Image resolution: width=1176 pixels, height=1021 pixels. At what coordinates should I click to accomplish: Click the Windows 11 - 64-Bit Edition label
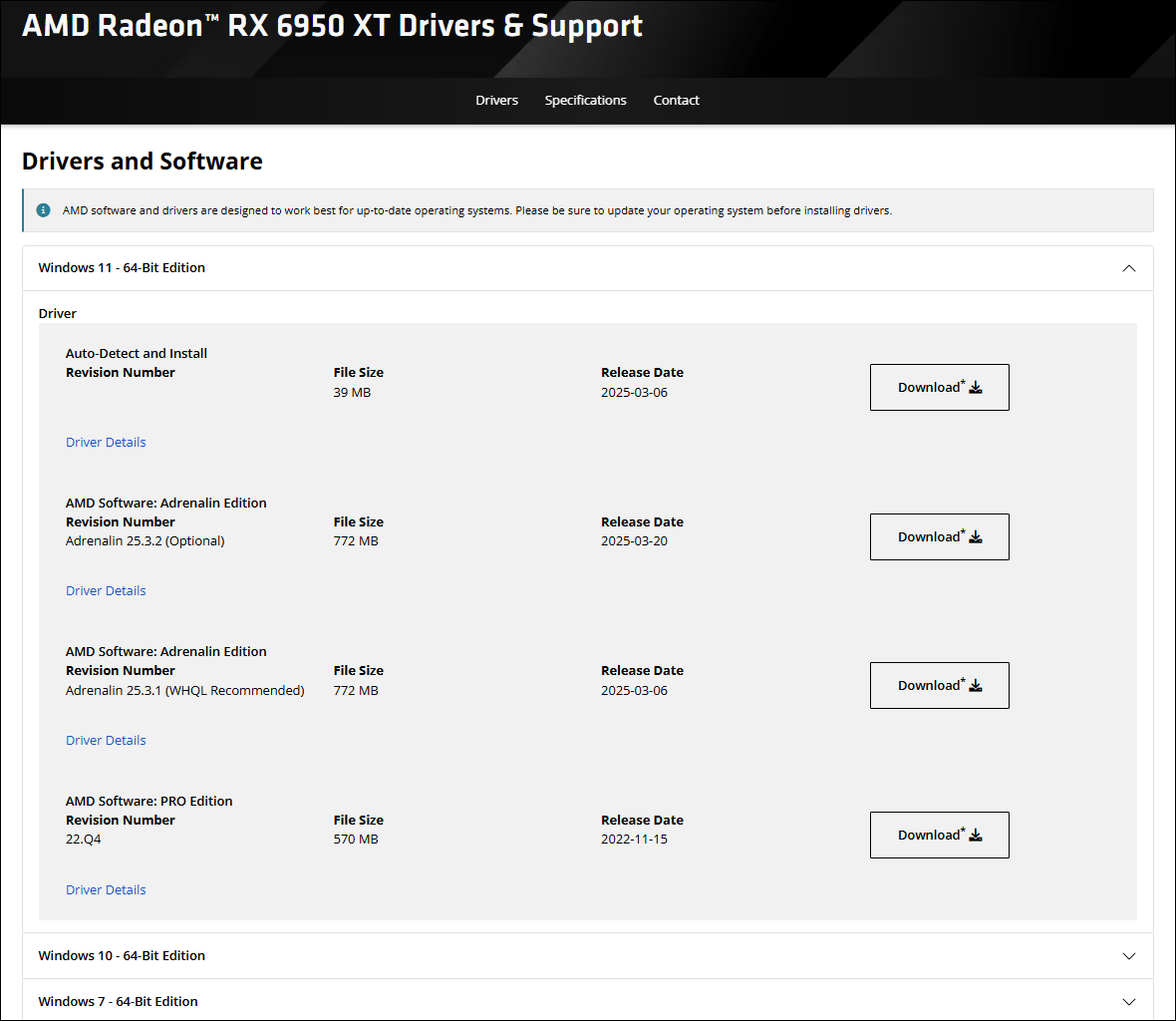pos(122,268)
